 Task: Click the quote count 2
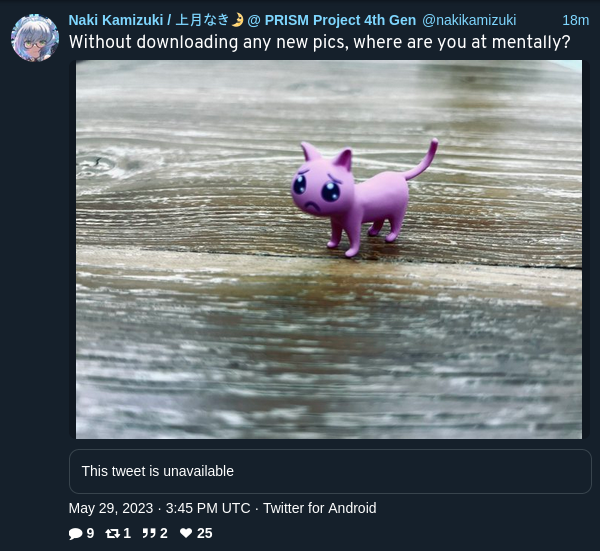tap(164, 533)
